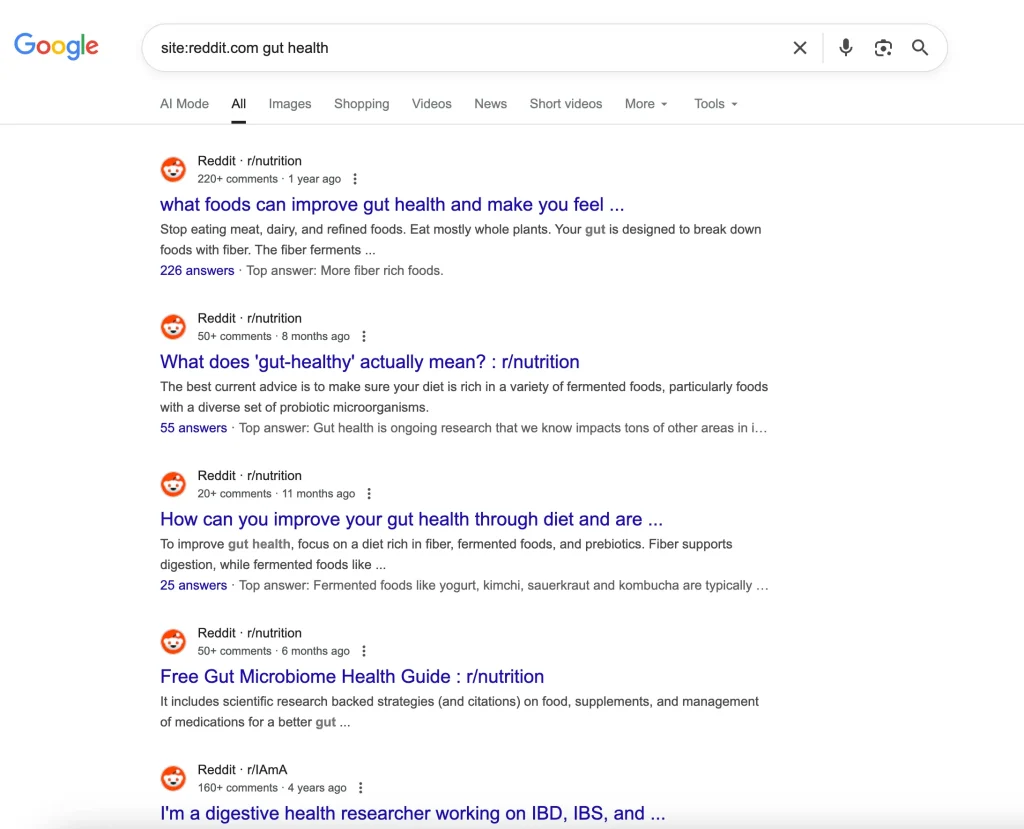This screenshot has height=829, width=1024.
Task: Open three-dot menu for first Reddit result
Action: pyautogui.click(x=355, y=179)
